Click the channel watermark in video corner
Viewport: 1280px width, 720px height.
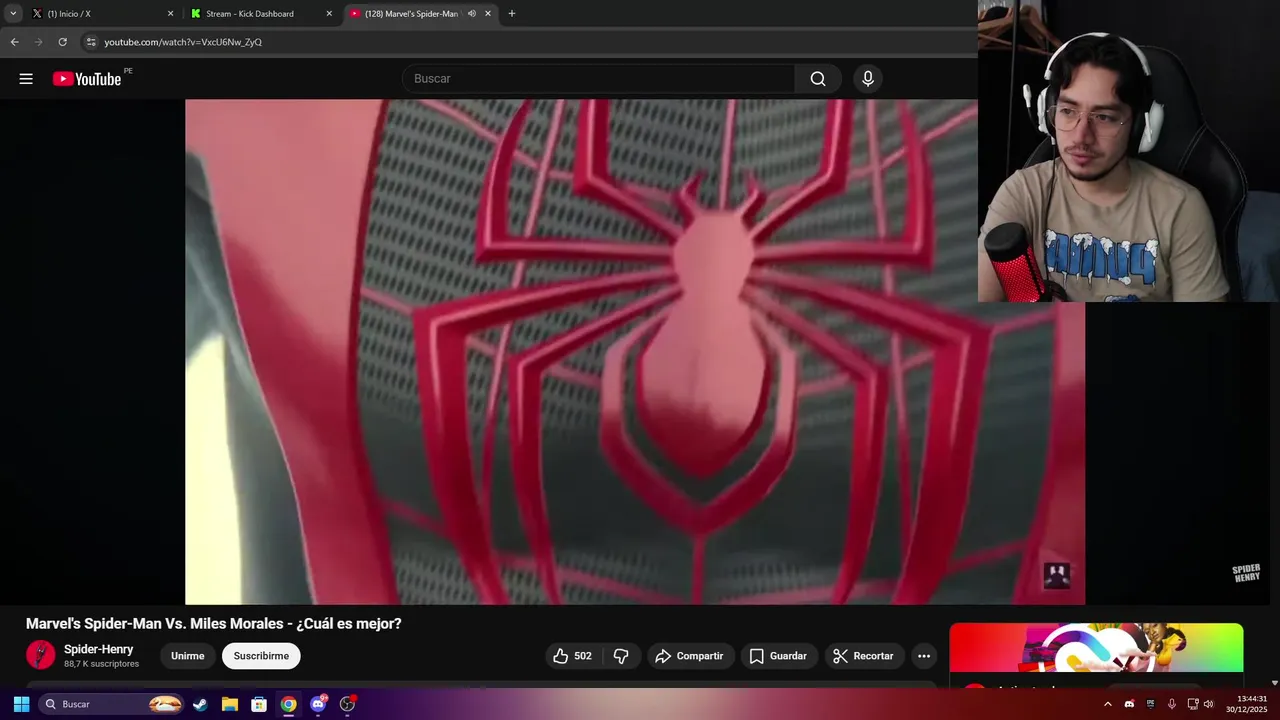click(1057, 575)
